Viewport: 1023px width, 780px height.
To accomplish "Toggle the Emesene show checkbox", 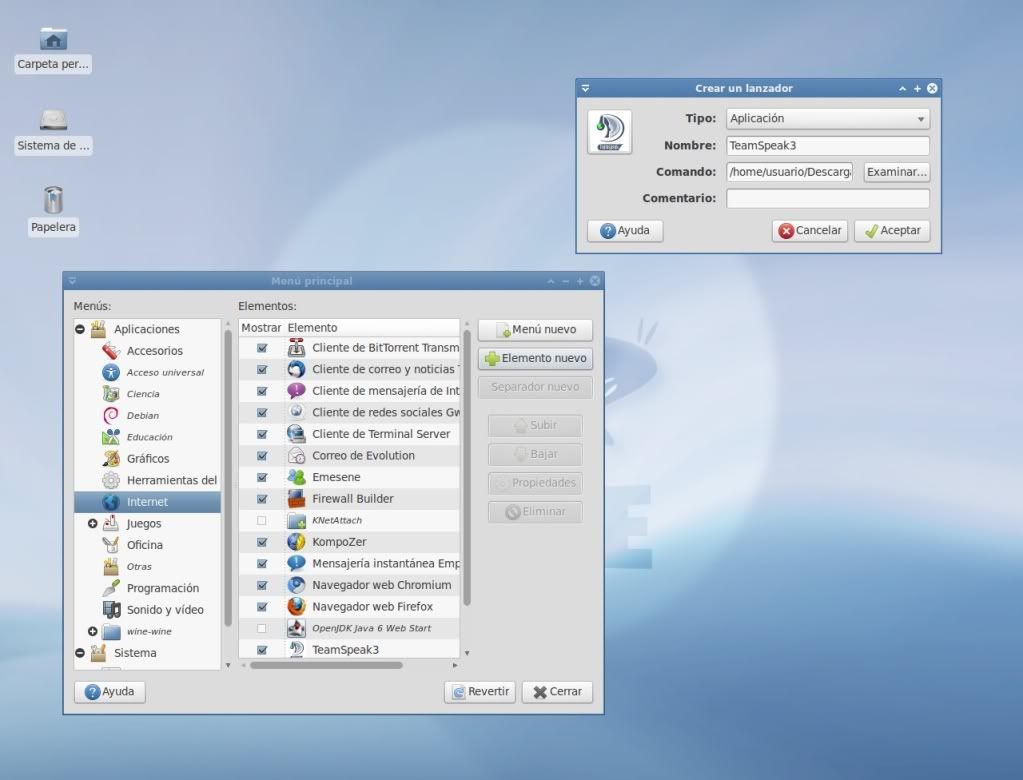I will coord(262,477).
